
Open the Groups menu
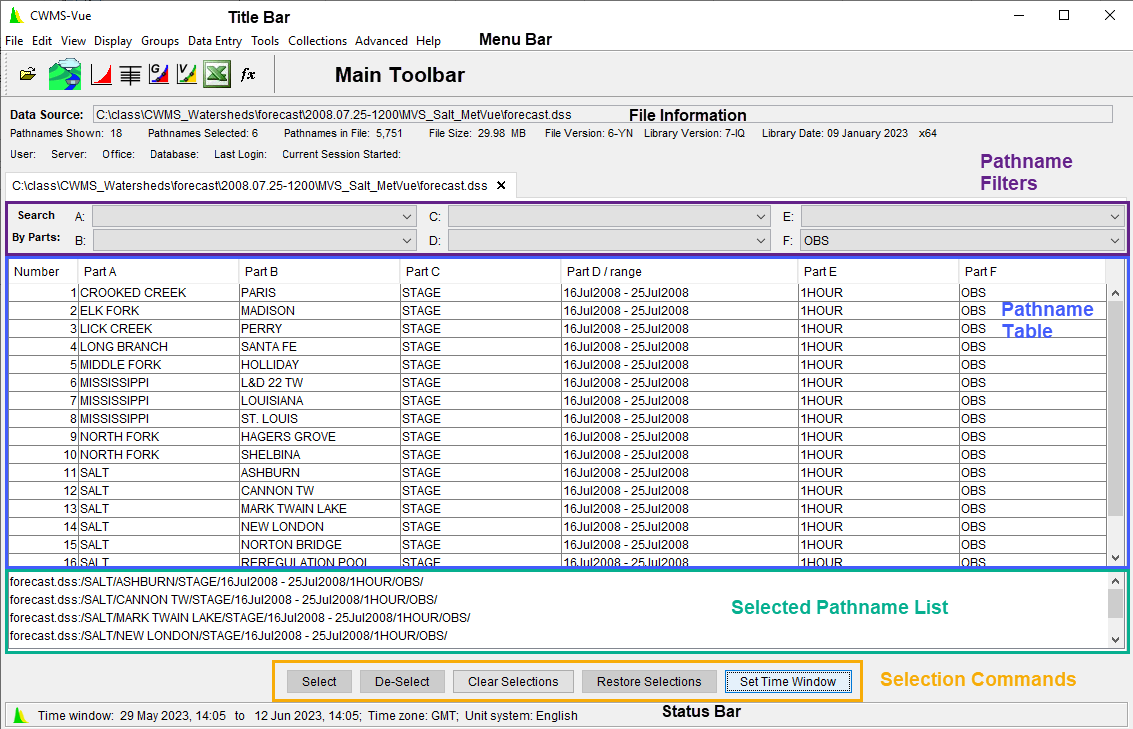[x=160, y=41]
